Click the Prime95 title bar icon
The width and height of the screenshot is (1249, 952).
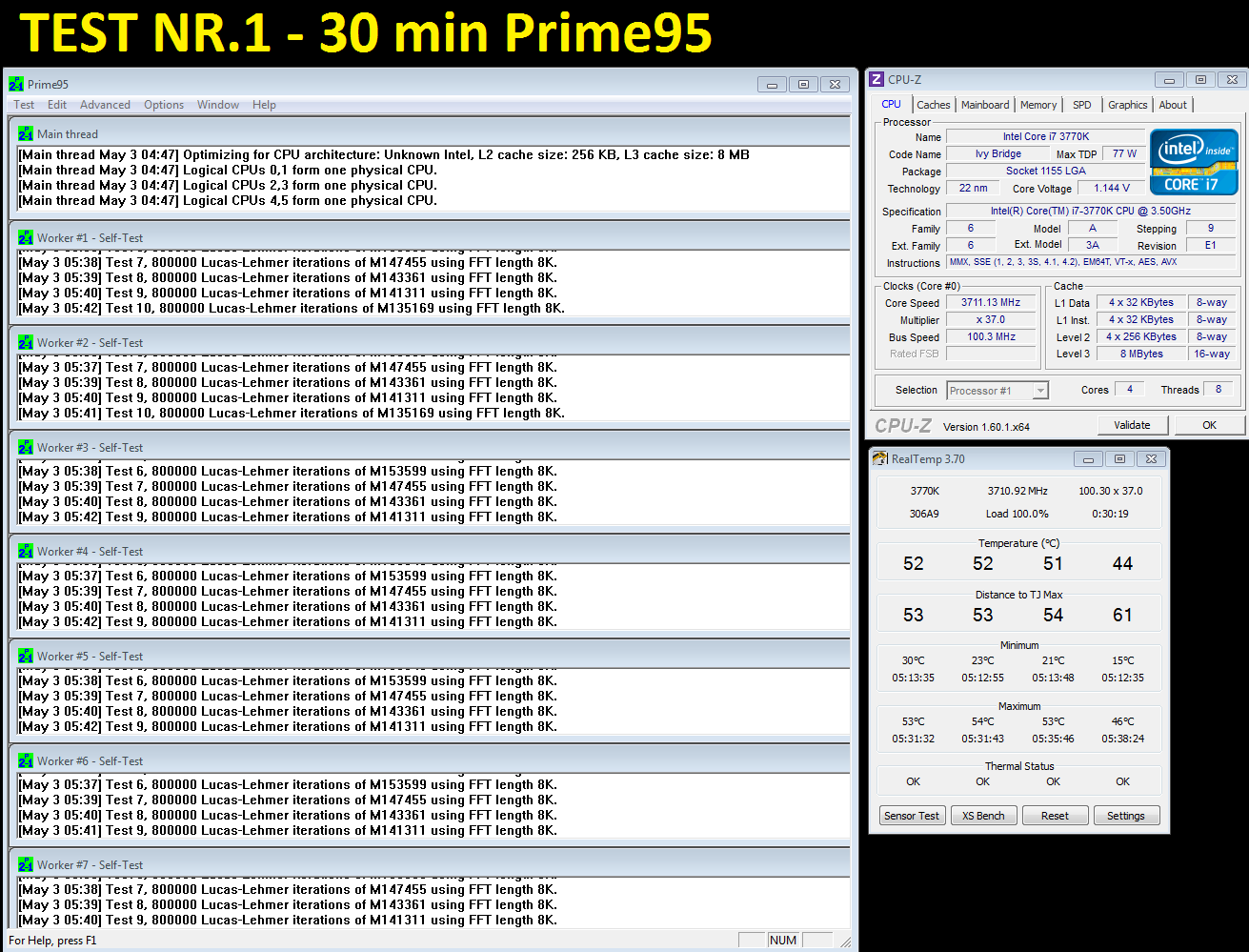(x=16, y=84)
